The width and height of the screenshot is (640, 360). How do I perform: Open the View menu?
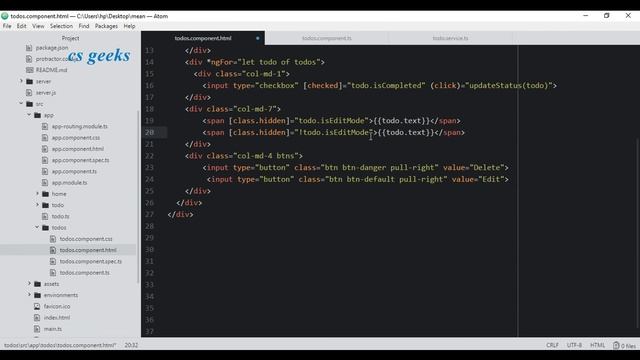click(x=38, y=26)
